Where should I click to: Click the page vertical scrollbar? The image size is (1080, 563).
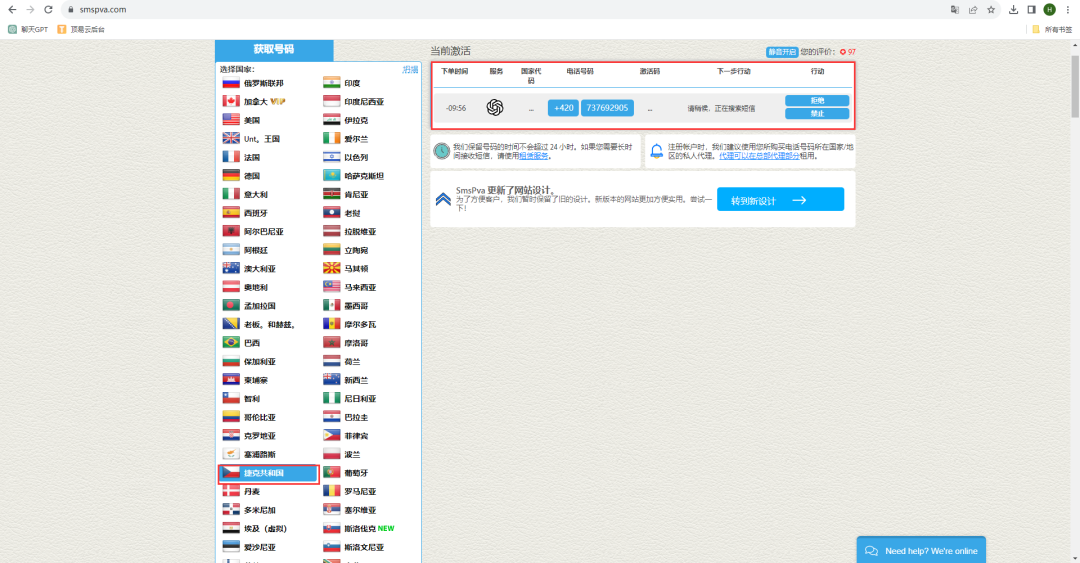click(x=1075, y=86)
